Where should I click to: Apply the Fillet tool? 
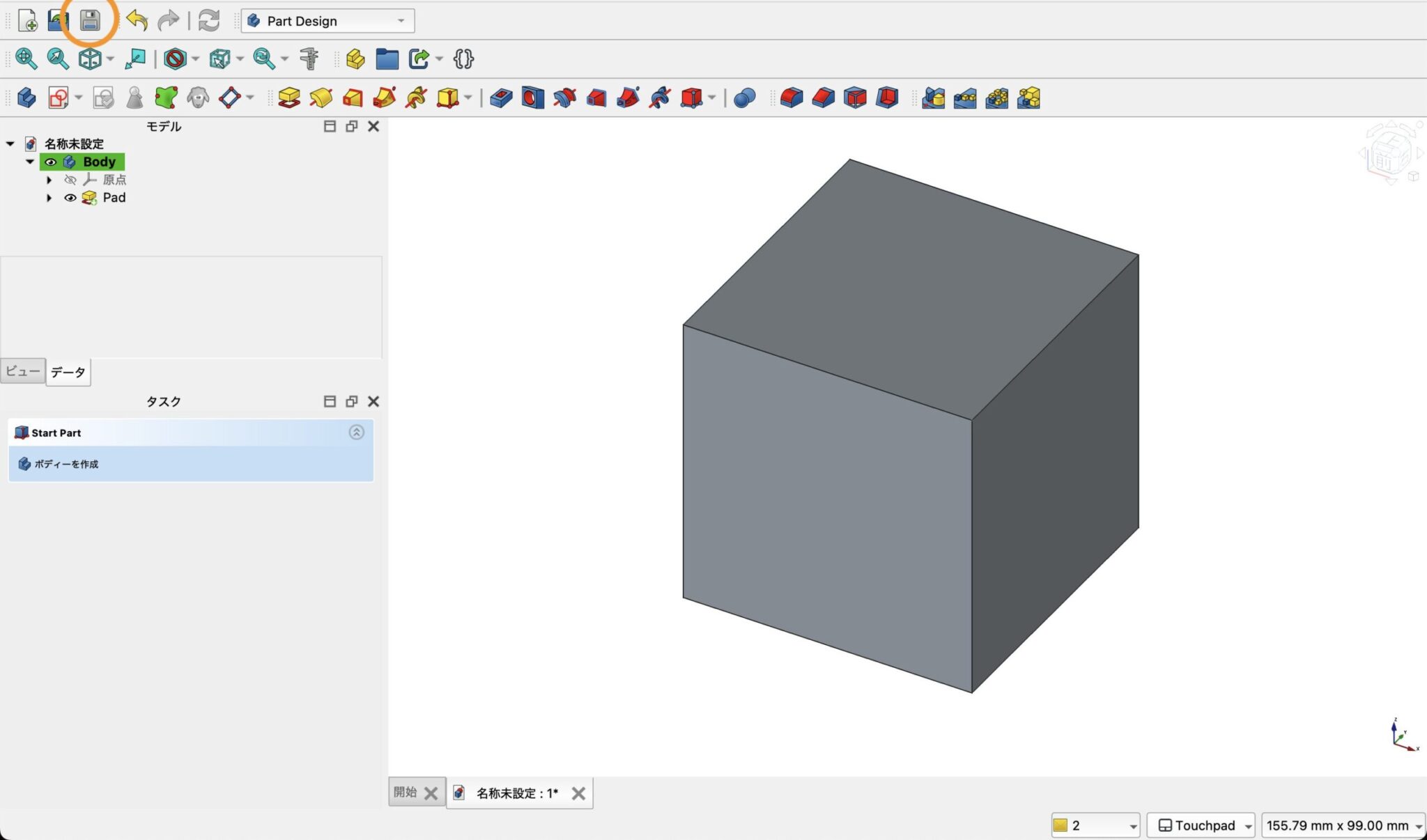coord(792,98)
